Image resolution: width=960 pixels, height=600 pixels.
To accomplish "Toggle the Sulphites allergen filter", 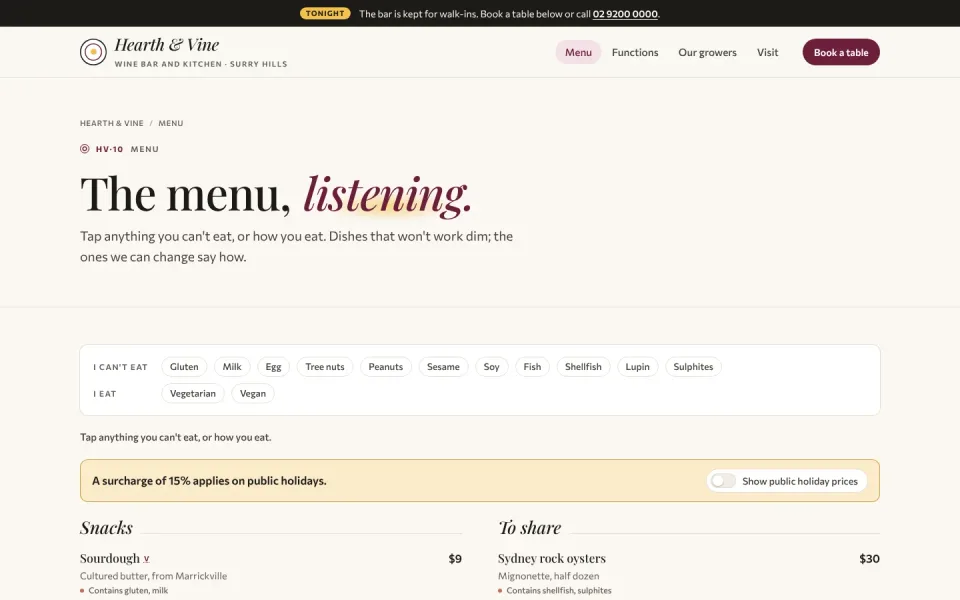I will point(693,367).
